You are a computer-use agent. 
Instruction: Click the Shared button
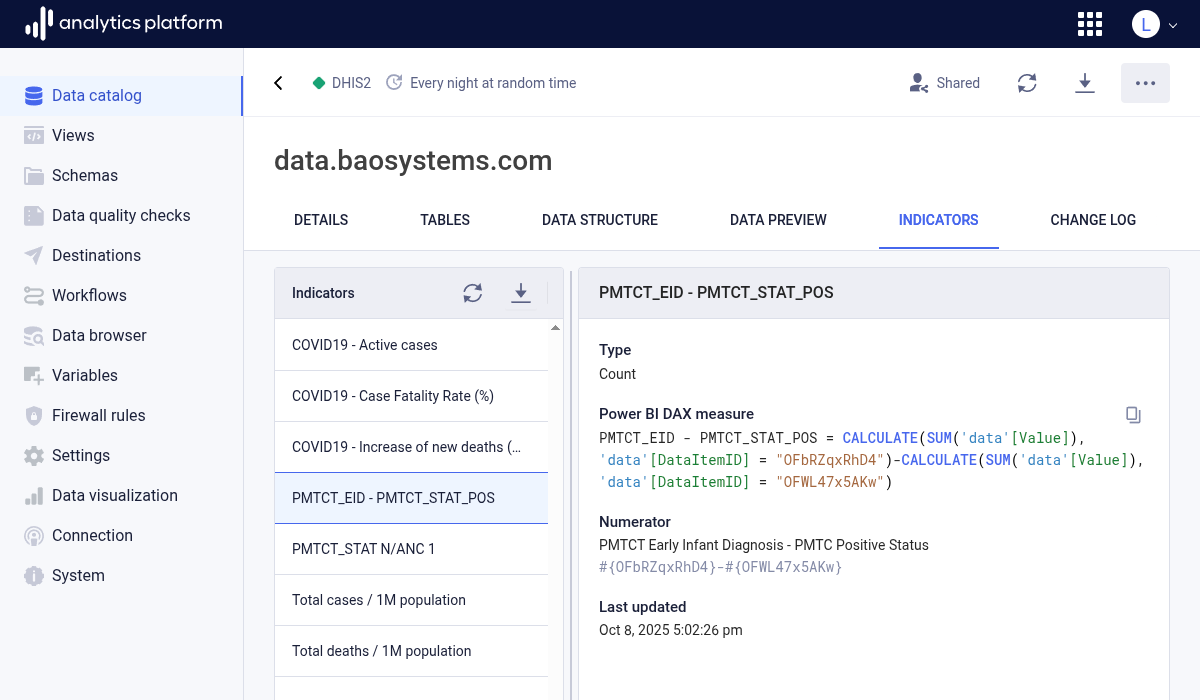(x=944, y=83)
